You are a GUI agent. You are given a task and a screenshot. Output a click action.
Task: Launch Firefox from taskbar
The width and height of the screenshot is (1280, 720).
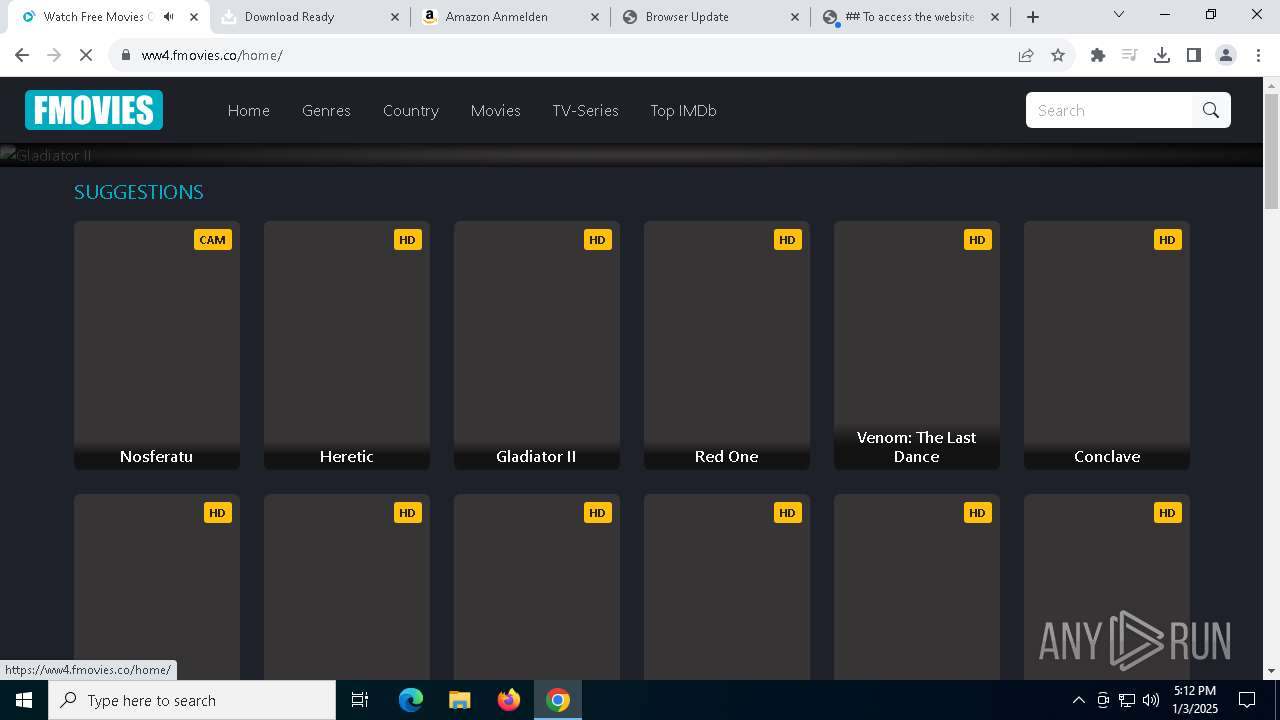tap(509, 700)
